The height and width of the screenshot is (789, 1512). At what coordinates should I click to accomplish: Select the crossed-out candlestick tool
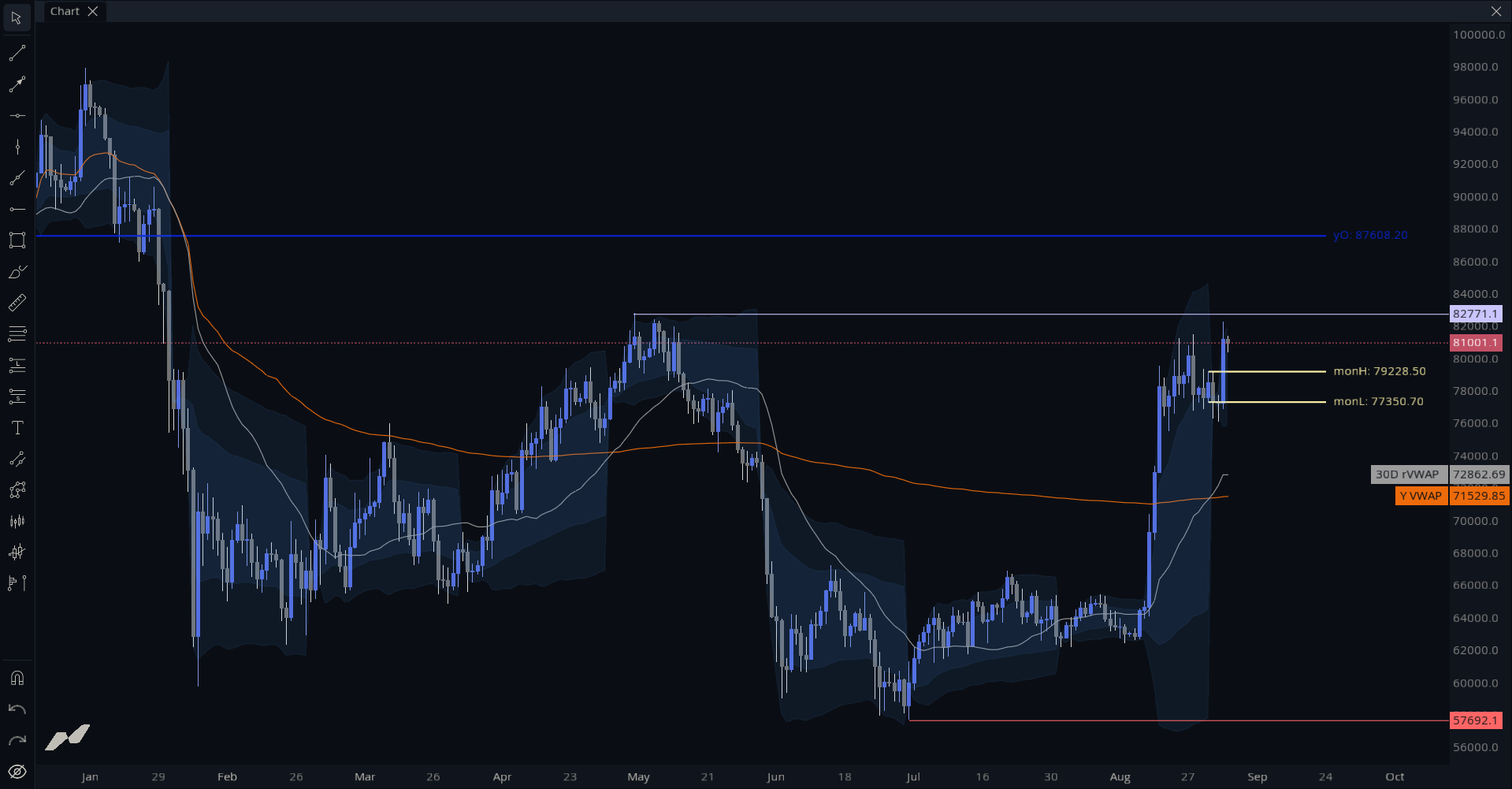tap(17, 553)
